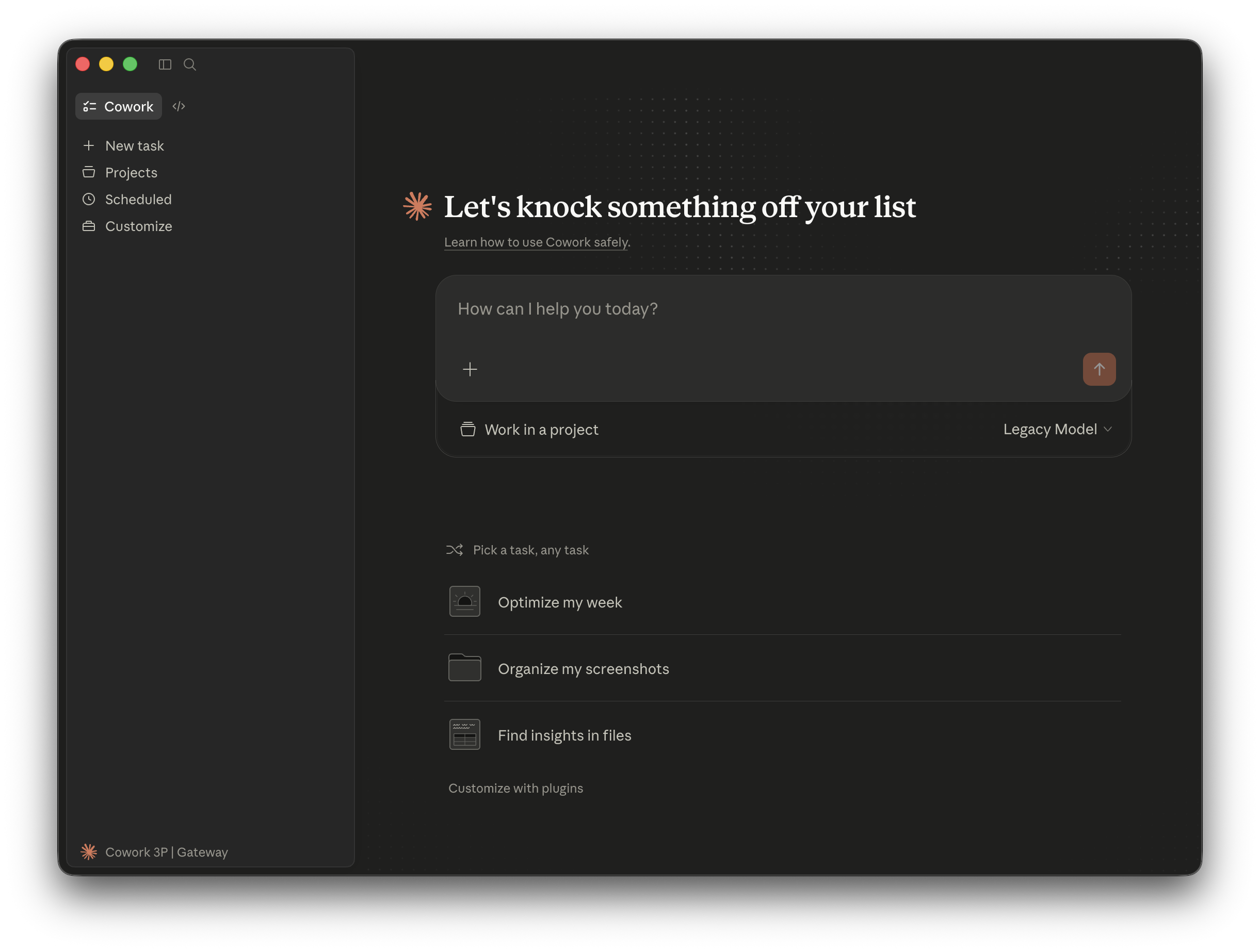Click the Scheduled clock icon

coord(89,199)
